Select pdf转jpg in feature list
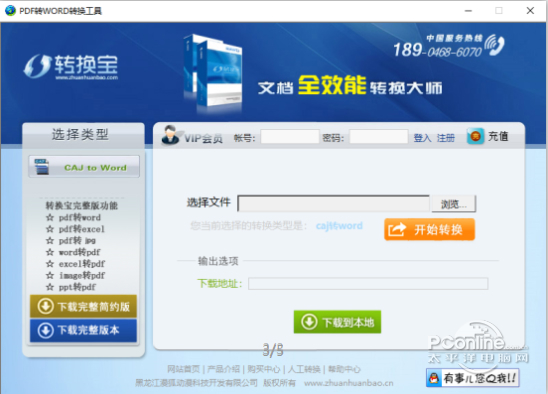The height and width of the screenshot is (394, 548). tap(77, 241)
